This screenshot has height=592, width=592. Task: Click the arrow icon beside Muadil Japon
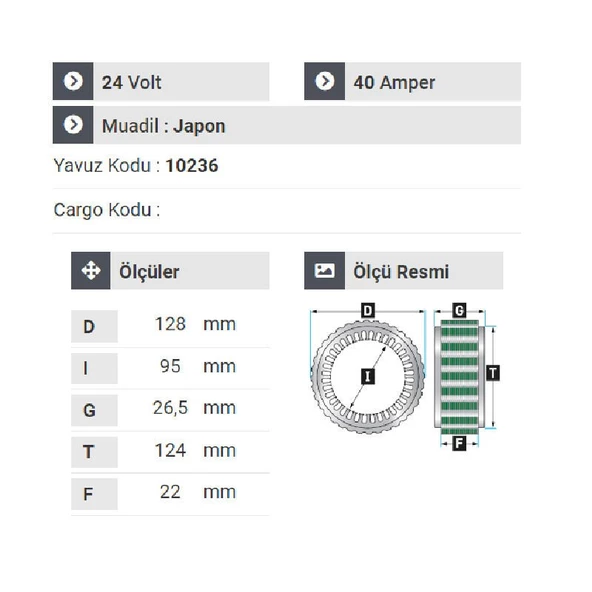coord(73,125)
